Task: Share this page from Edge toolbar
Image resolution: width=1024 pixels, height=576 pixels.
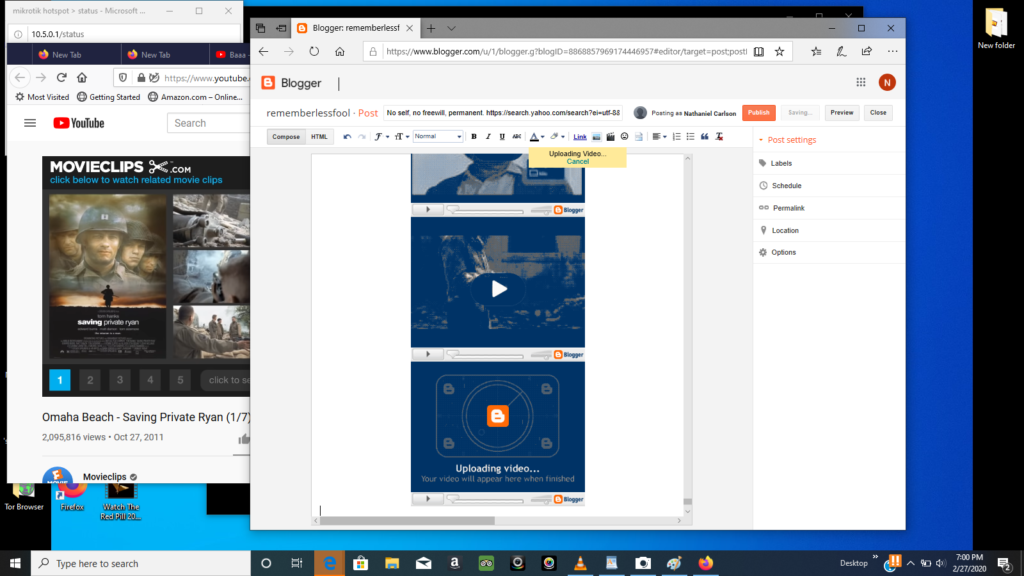Action: 867,52
